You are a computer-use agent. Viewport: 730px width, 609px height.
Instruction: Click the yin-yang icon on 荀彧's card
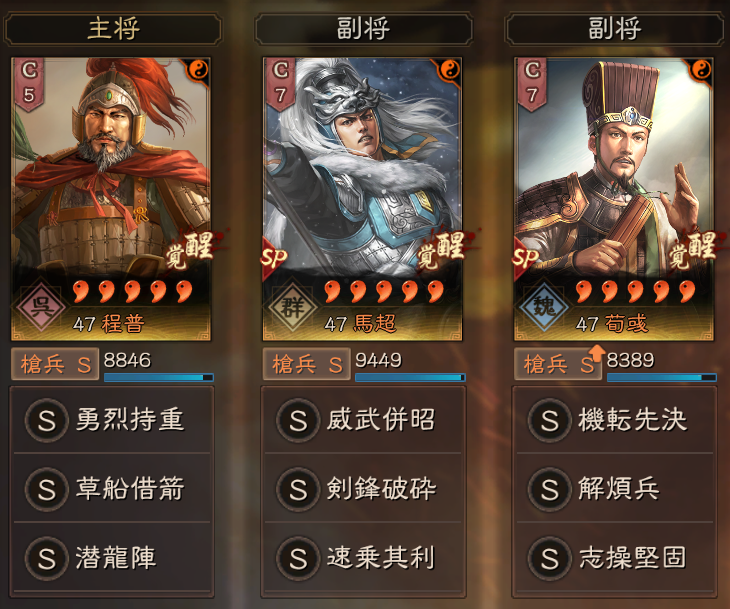701,70
